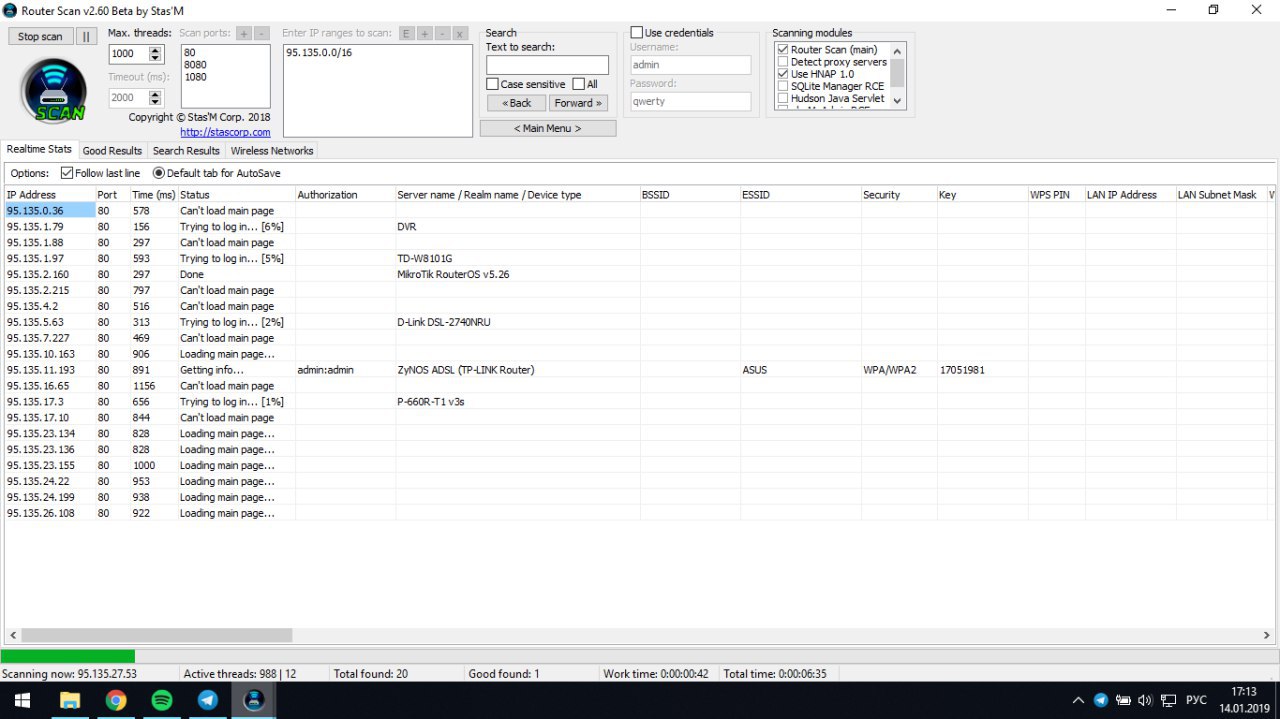Click the Router Scan taskbar icon

[x=254, y=700]
